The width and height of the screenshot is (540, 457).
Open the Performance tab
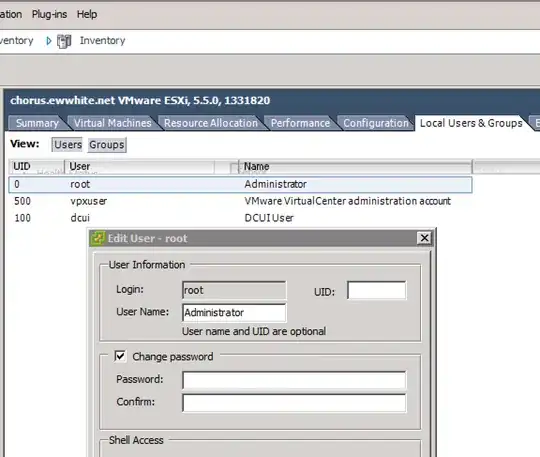(300, 123)
